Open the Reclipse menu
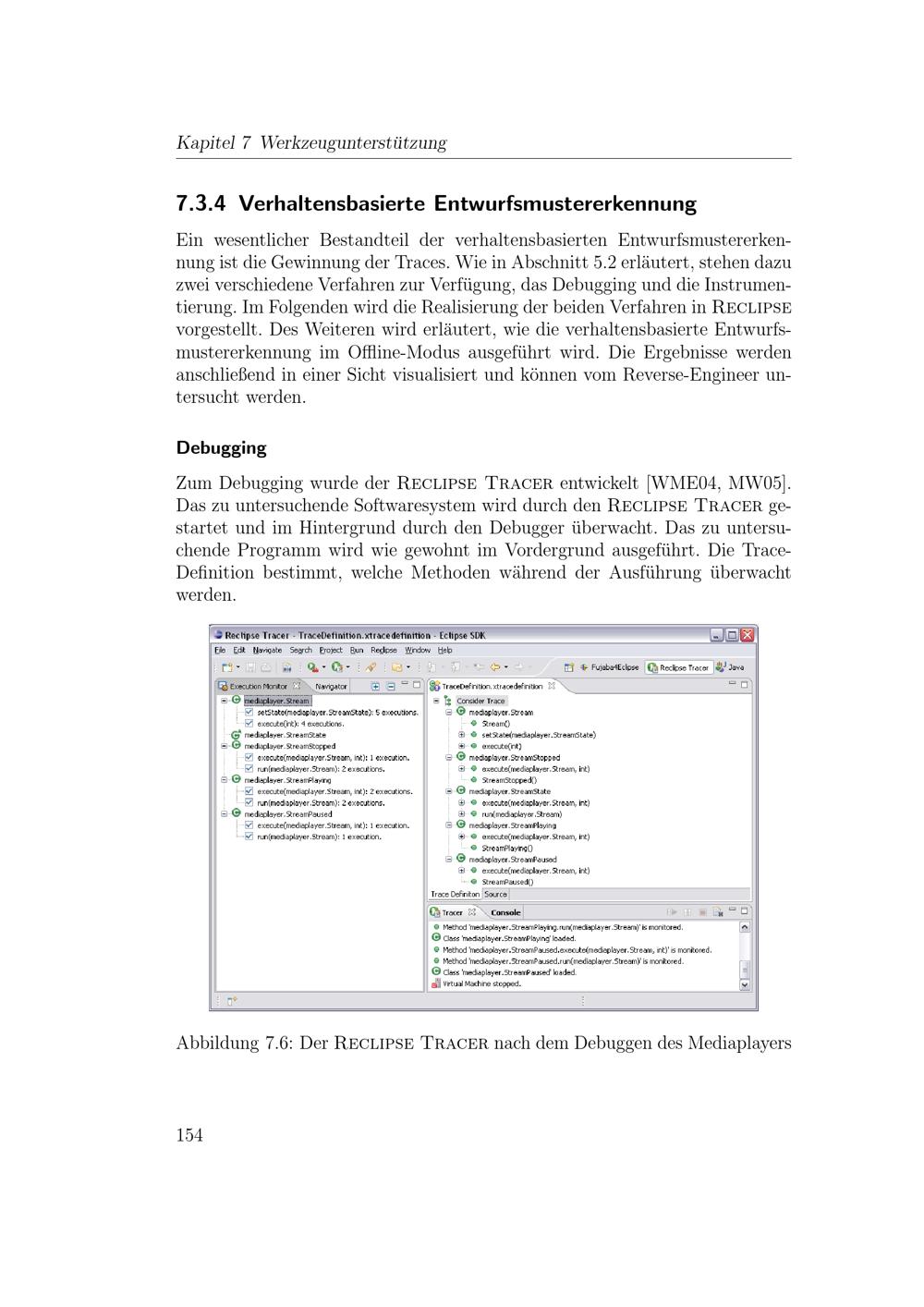 (383, 650)
